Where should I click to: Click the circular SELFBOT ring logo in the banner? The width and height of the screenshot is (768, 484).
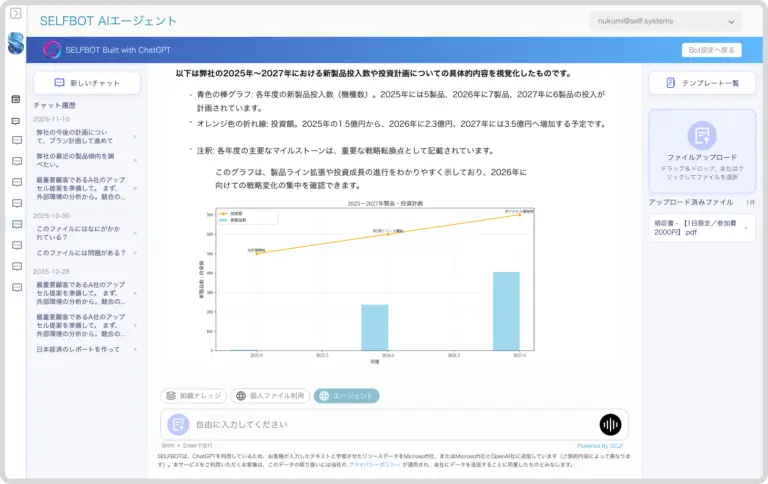pos(52,50)
